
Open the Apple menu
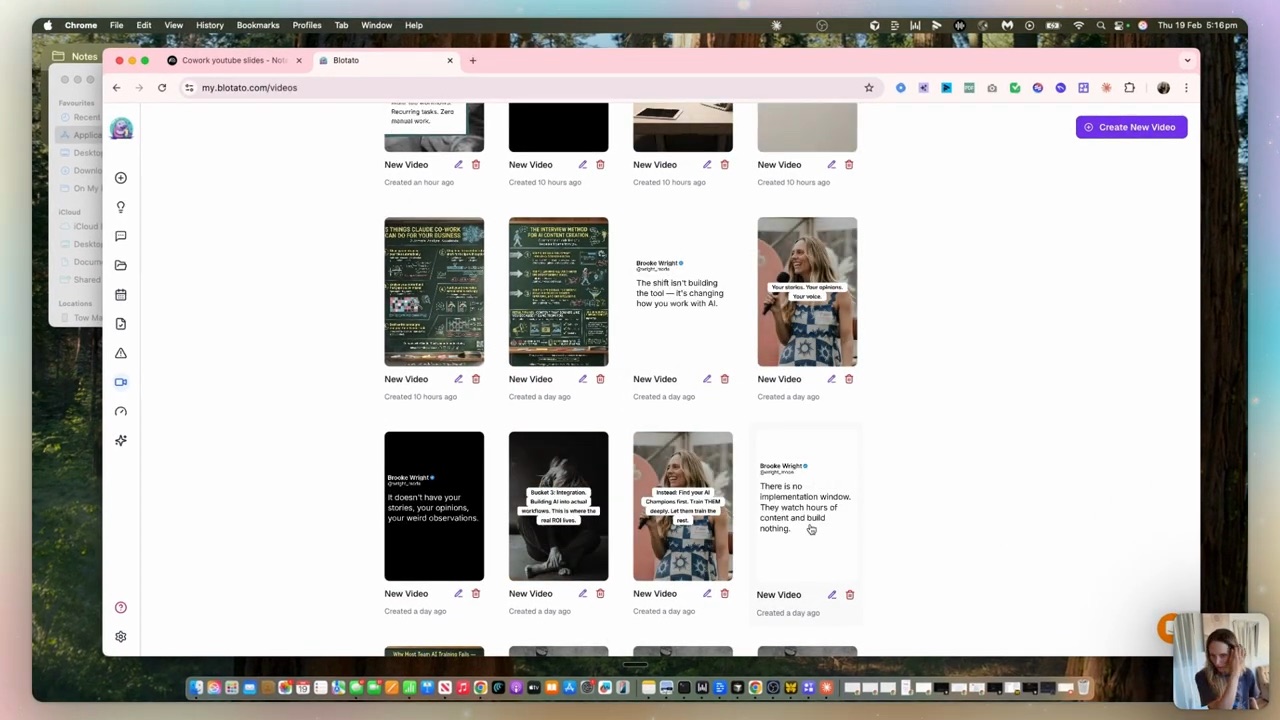[47, 25]
